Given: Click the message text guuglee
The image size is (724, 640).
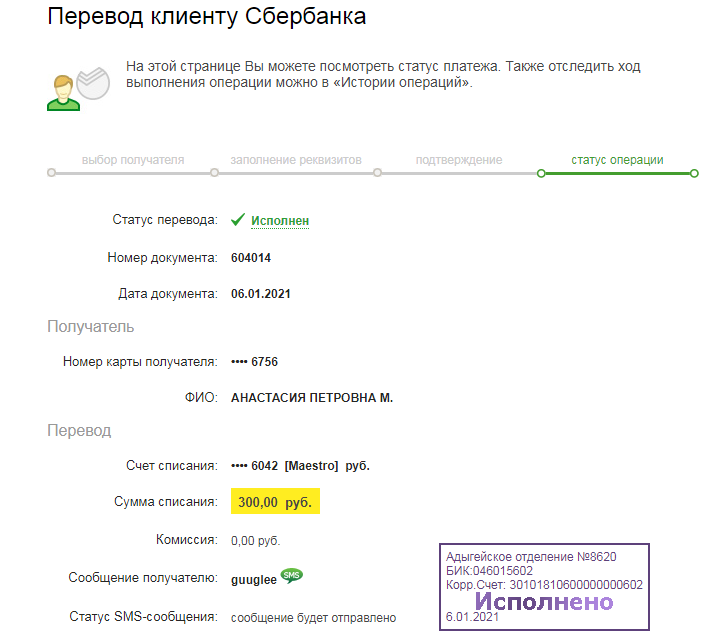Looking at the screenshot, I should [253, 580].
